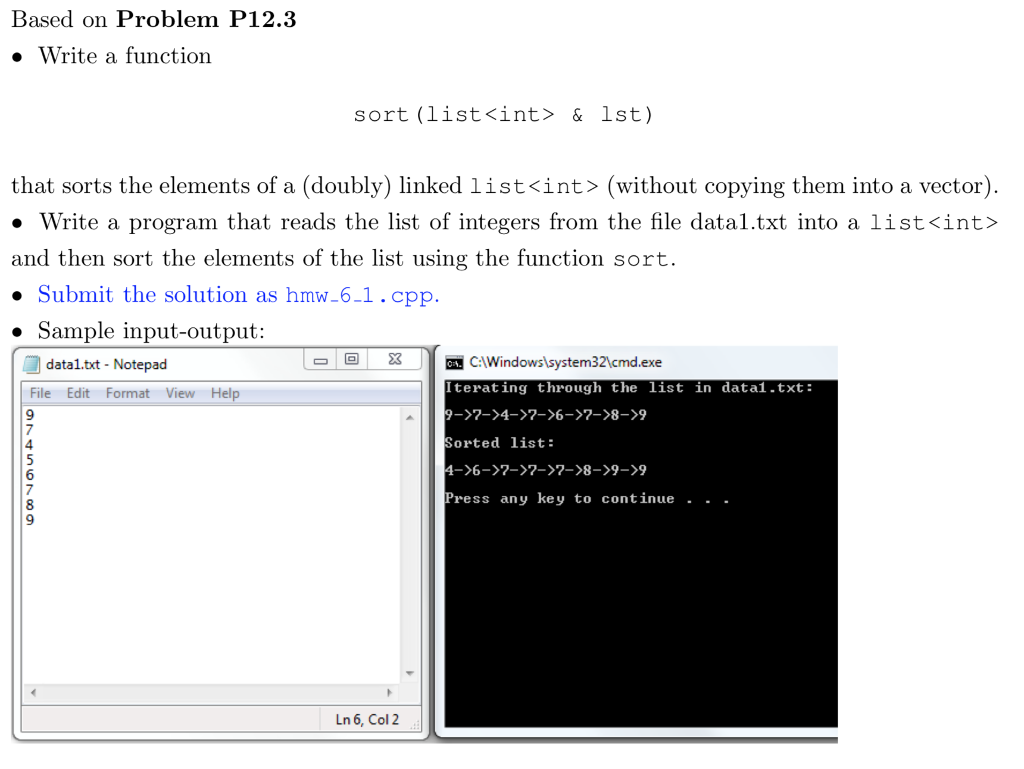Open the Edit menu in Notepad
Image resolution: width=1024 pixels, height=769 pixels.
77,393
